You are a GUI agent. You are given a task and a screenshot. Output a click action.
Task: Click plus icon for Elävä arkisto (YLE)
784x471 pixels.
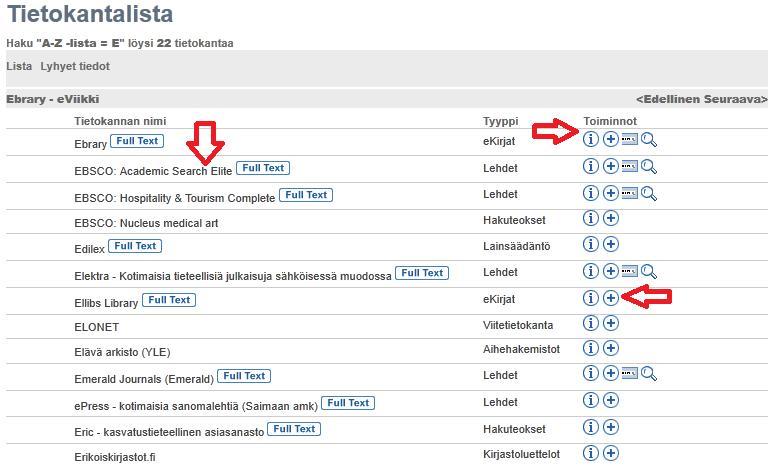610,348
